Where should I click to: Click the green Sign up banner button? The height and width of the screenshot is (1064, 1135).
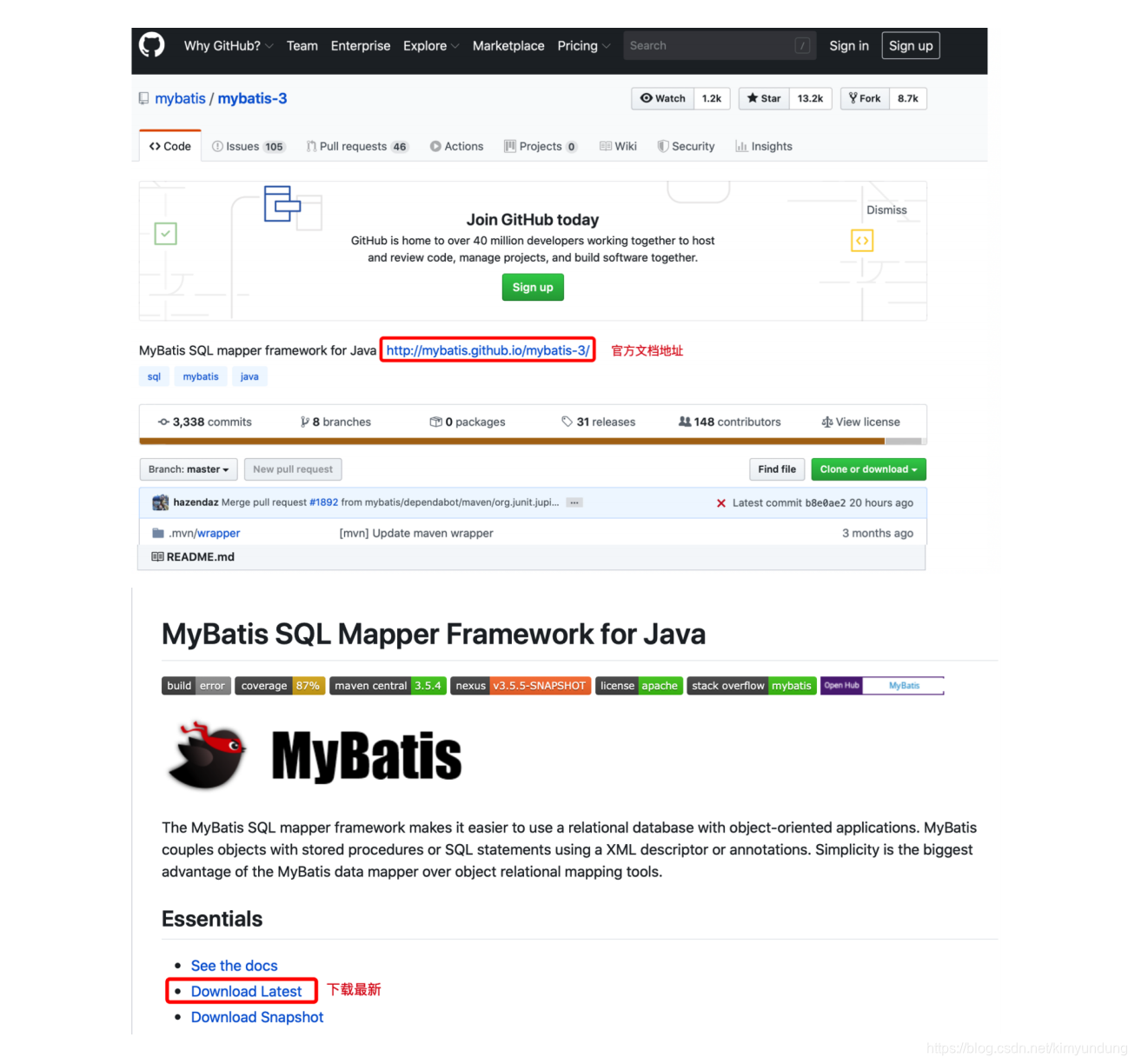[x=533, y=288]
